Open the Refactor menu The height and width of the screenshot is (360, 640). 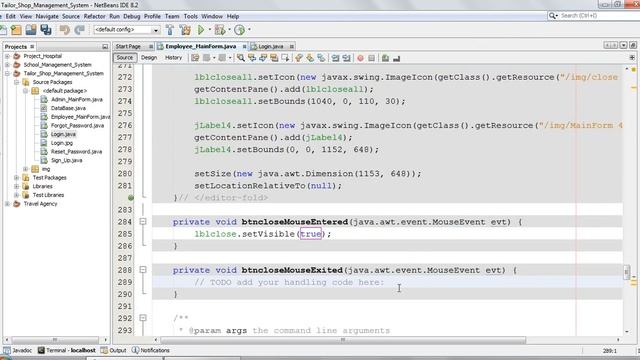(94, 16)
